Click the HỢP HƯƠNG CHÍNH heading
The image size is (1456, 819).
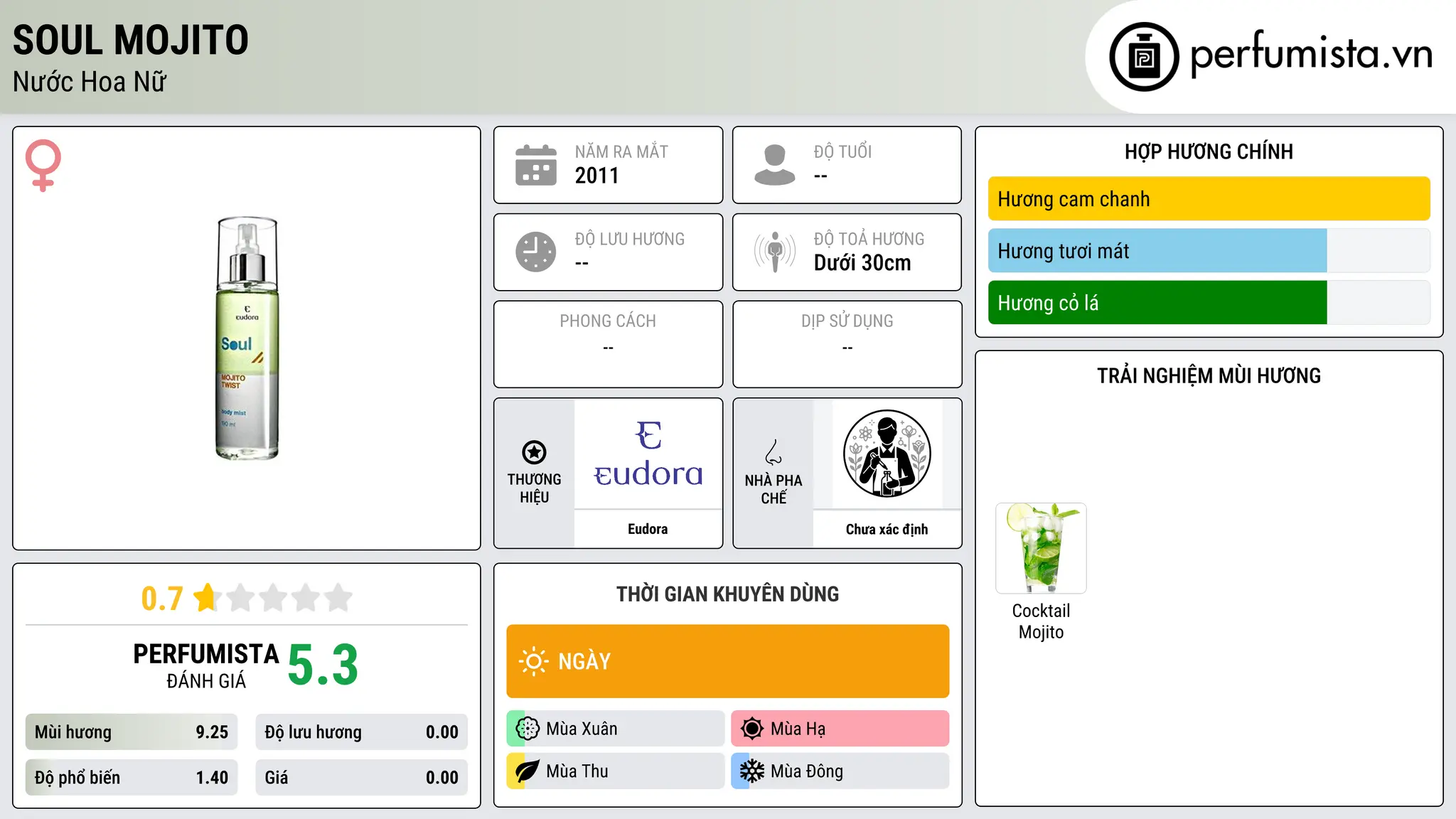tap(1209, 151)
